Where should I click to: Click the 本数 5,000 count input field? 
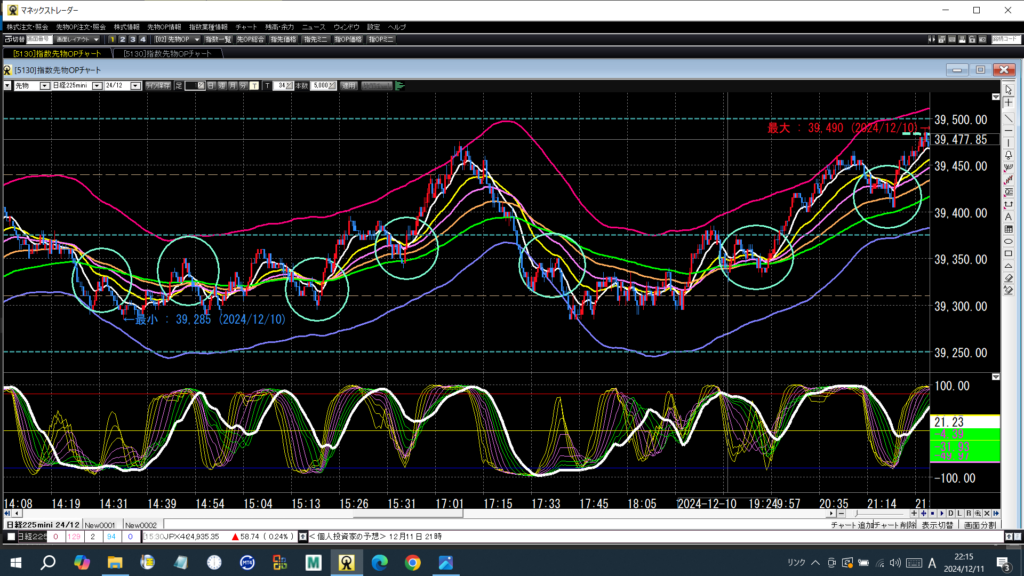(323, 86)
